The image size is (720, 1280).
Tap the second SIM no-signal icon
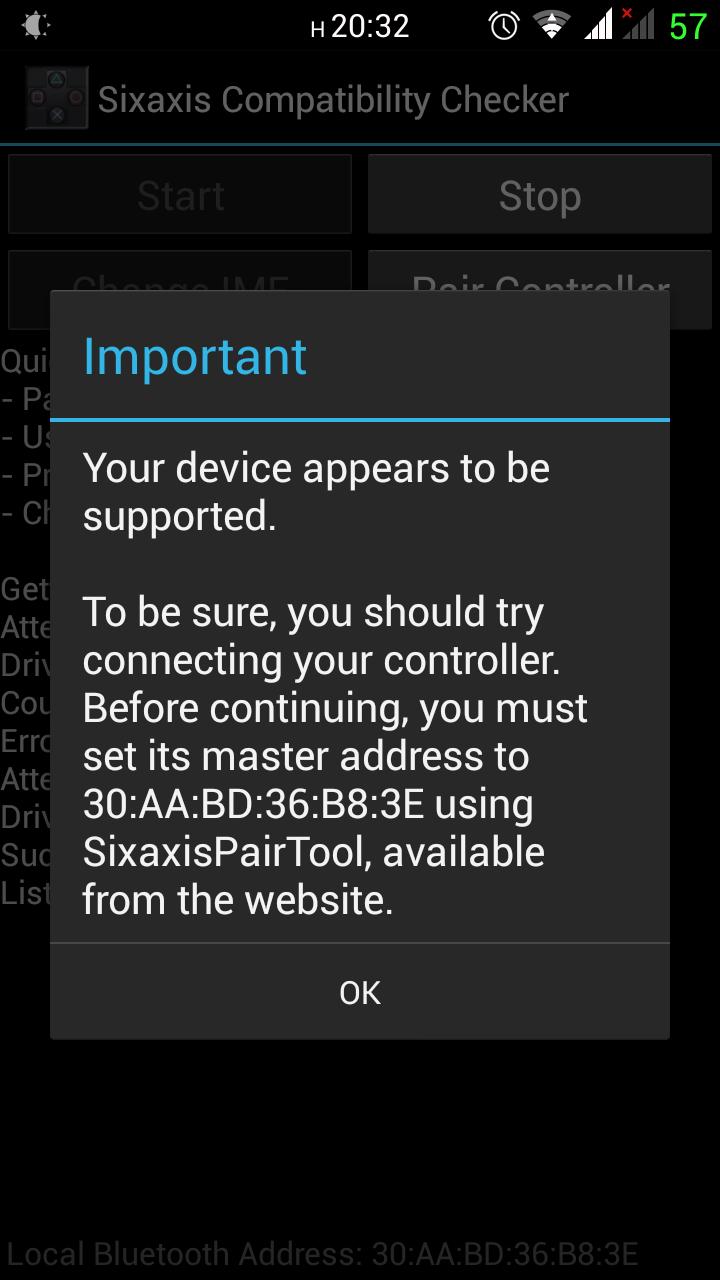coord(637,24)
